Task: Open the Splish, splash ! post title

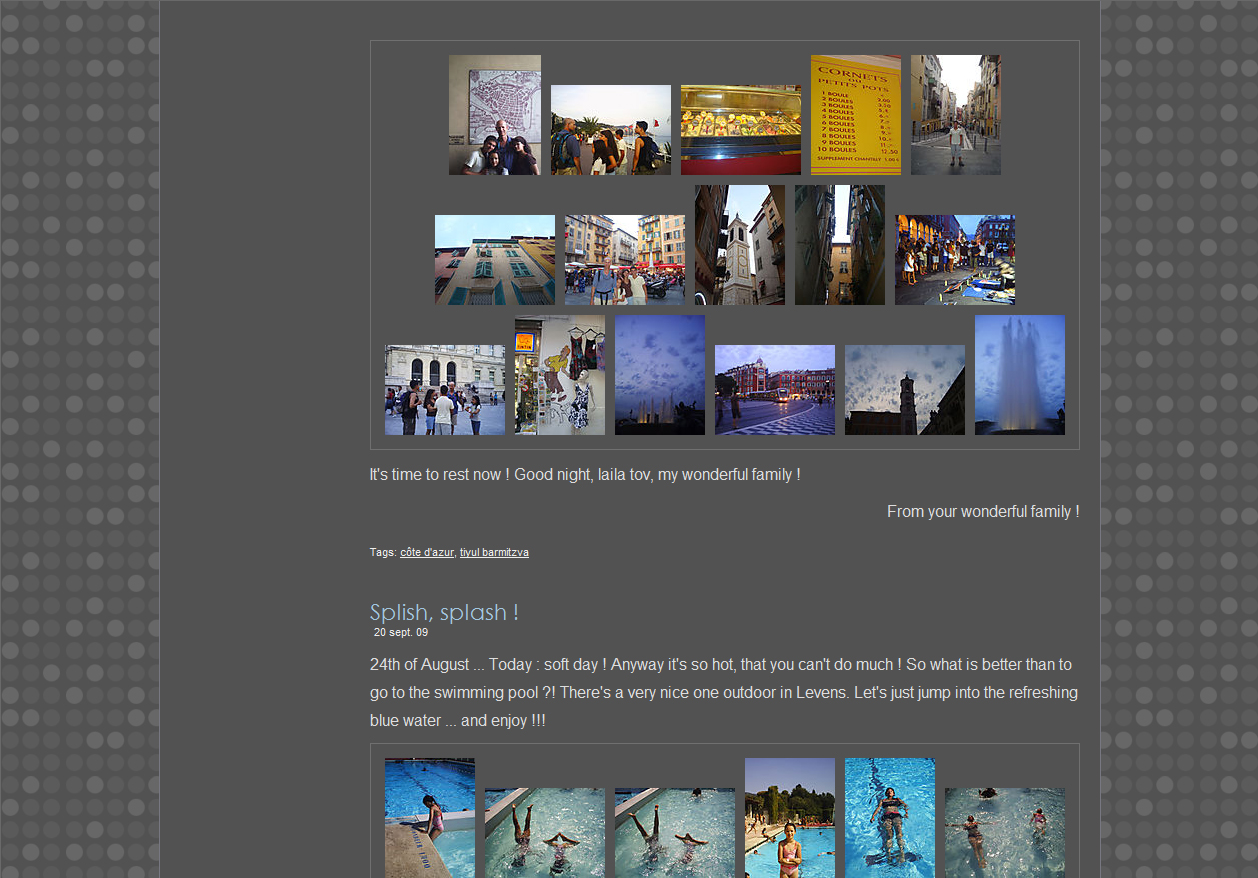Action: click(x=444, y=612)
